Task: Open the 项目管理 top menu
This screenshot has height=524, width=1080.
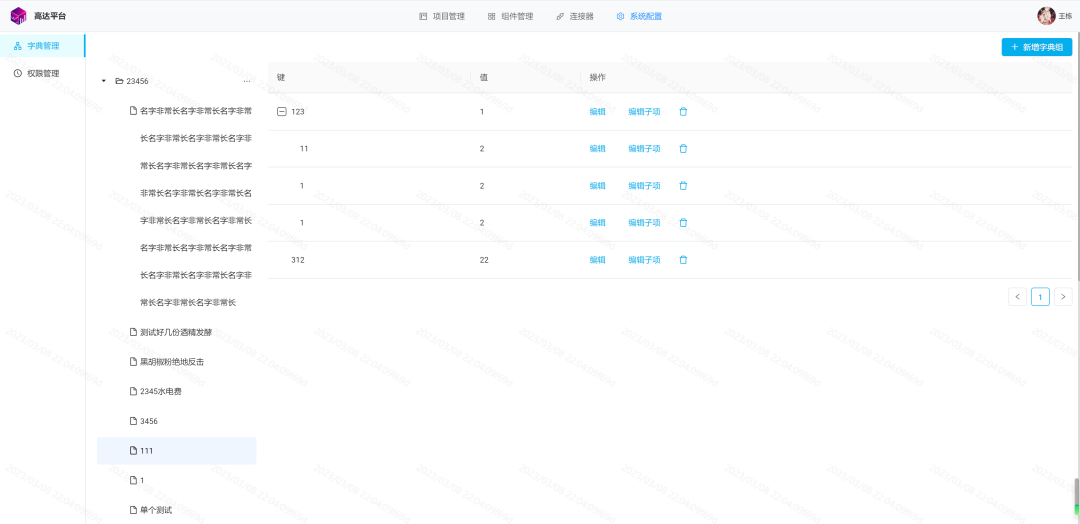Action: point(442,16)
